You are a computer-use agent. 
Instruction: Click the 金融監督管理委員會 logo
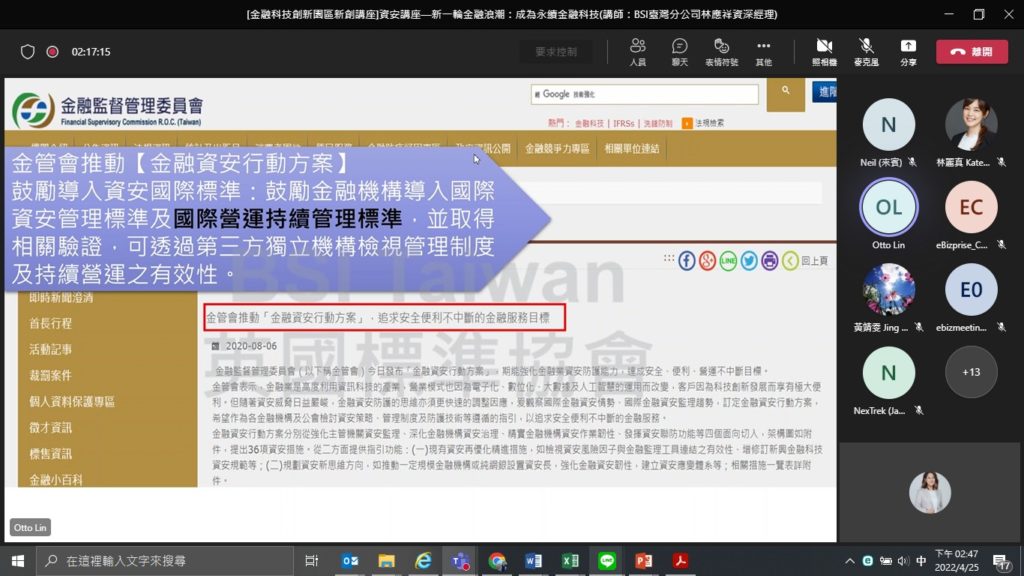pos(108,110)
